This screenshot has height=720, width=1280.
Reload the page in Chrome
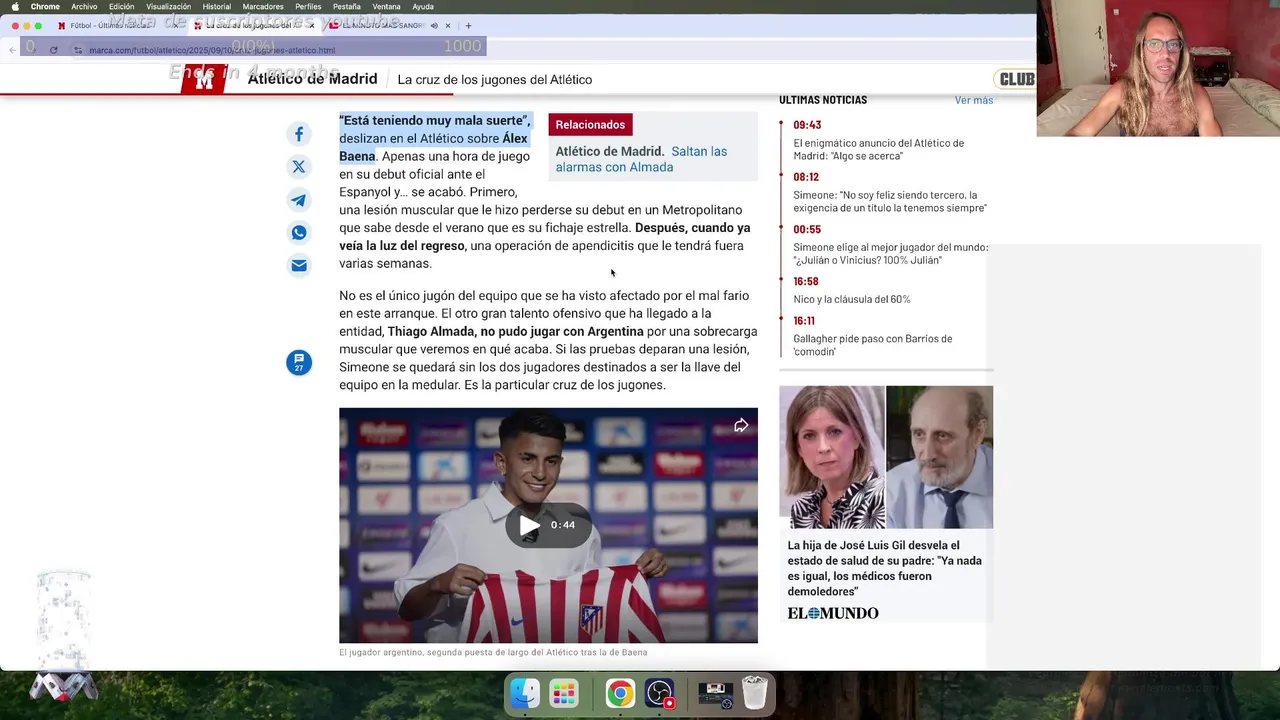53,50
